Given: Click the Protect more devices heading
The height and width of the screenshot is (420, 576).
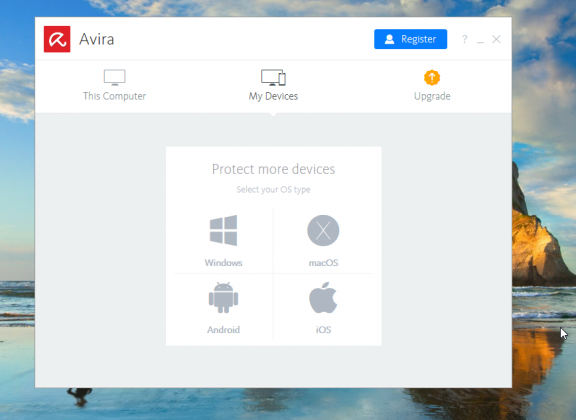Looking at the screenshot, I should click(273, 169).
